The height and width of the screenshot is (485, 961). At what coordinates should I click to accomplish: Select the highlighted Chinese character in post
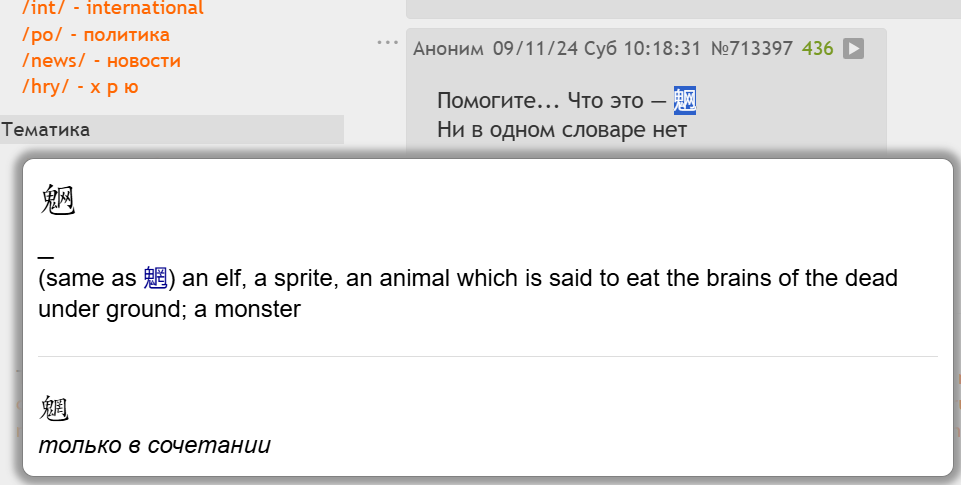coord(685,101)
